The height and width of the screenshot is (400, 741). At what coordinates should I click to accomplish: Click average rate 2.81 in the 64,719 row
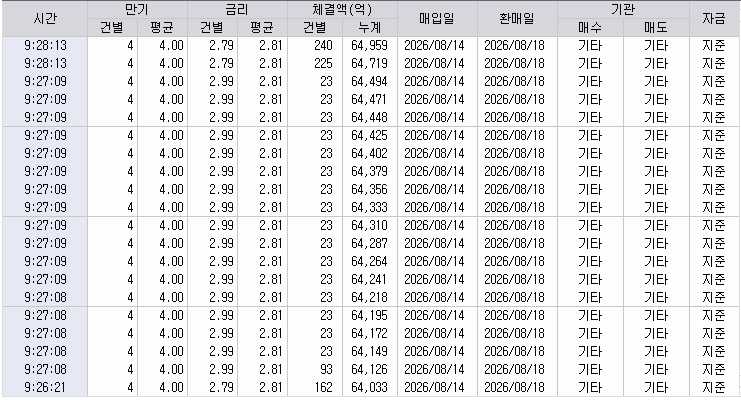(271, 64)
